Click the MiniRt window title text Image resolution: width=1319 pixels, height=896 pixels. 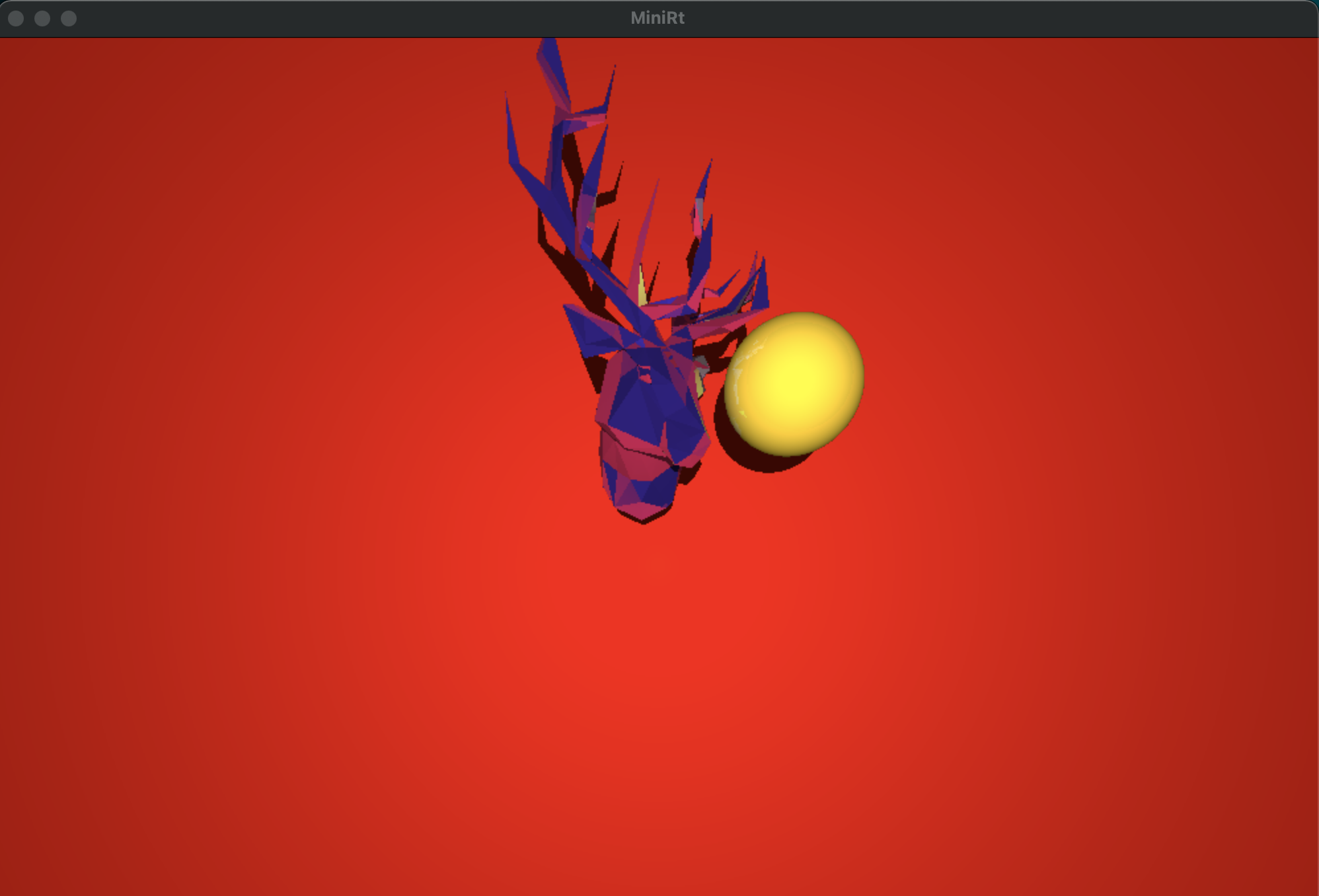658,18
